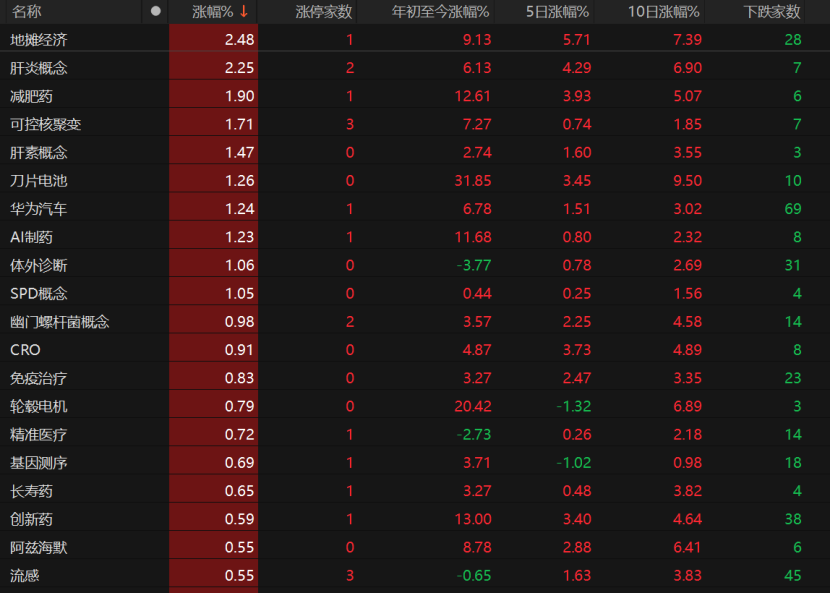Image resolution: width=830 pixels, height=593 pixels.
Task: Select the AI制药 row
Action: [x=415, y=237]
